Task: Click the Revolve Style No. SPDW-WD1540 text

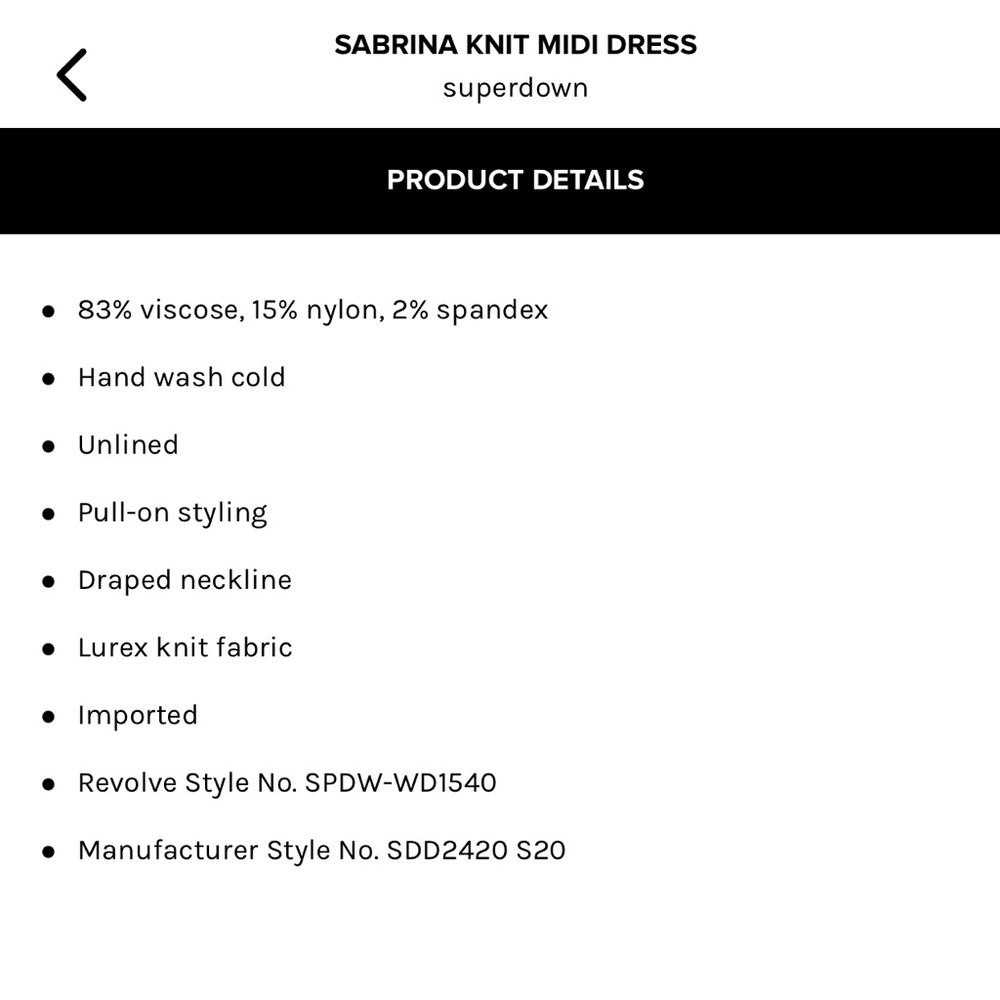Action: (288, 783)
